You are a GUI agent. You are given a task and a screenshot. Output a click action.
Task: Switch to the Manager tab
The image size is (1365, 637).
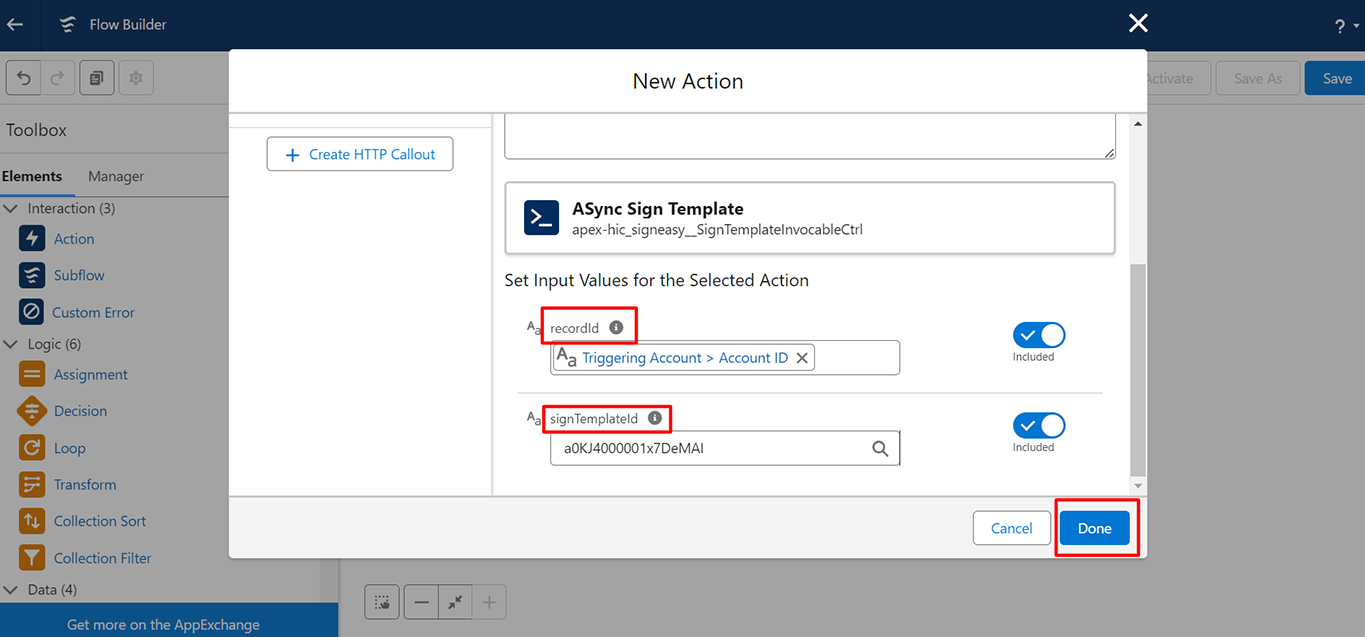(116, 176)
